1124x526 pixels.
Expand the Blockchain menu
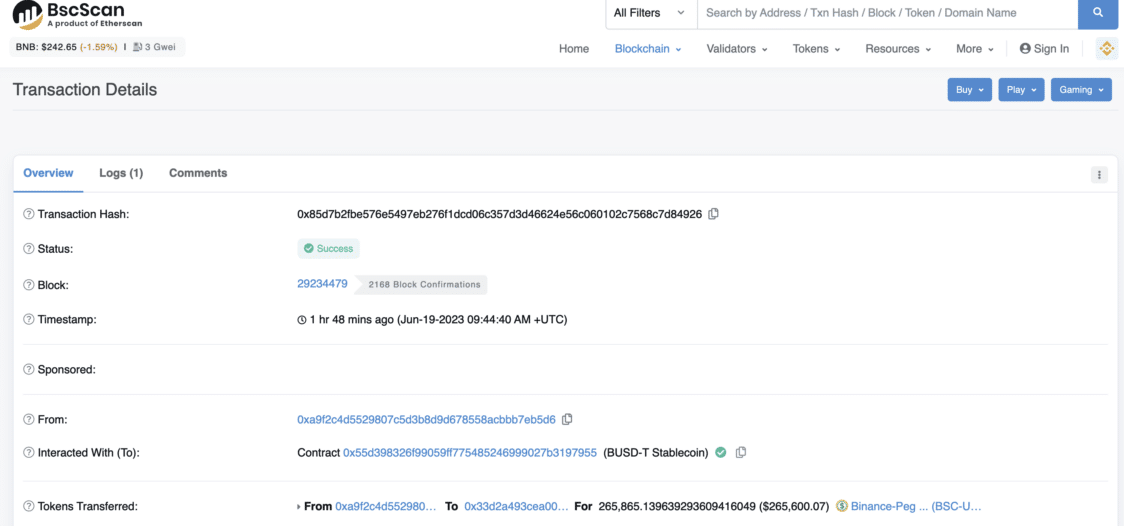coord(647,49)
